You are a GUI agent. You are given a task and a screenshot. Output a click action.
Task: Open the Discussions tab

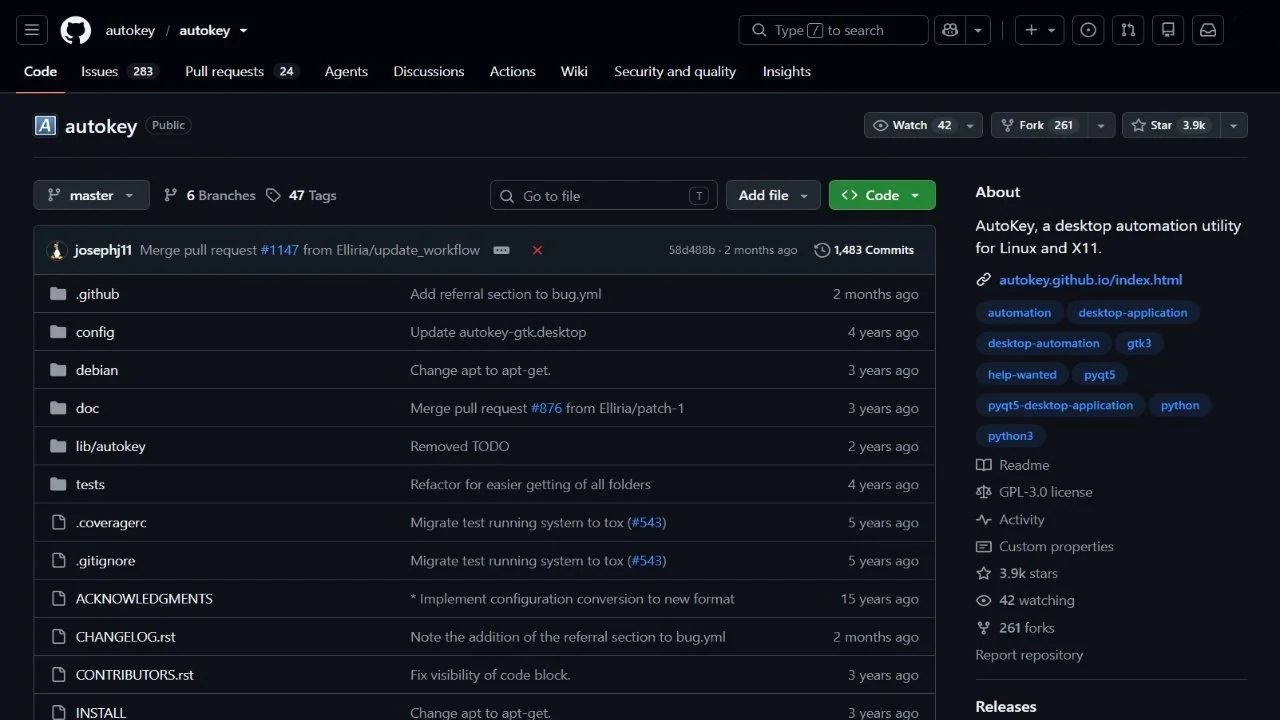pyautogui.click(x=429, y=71)
